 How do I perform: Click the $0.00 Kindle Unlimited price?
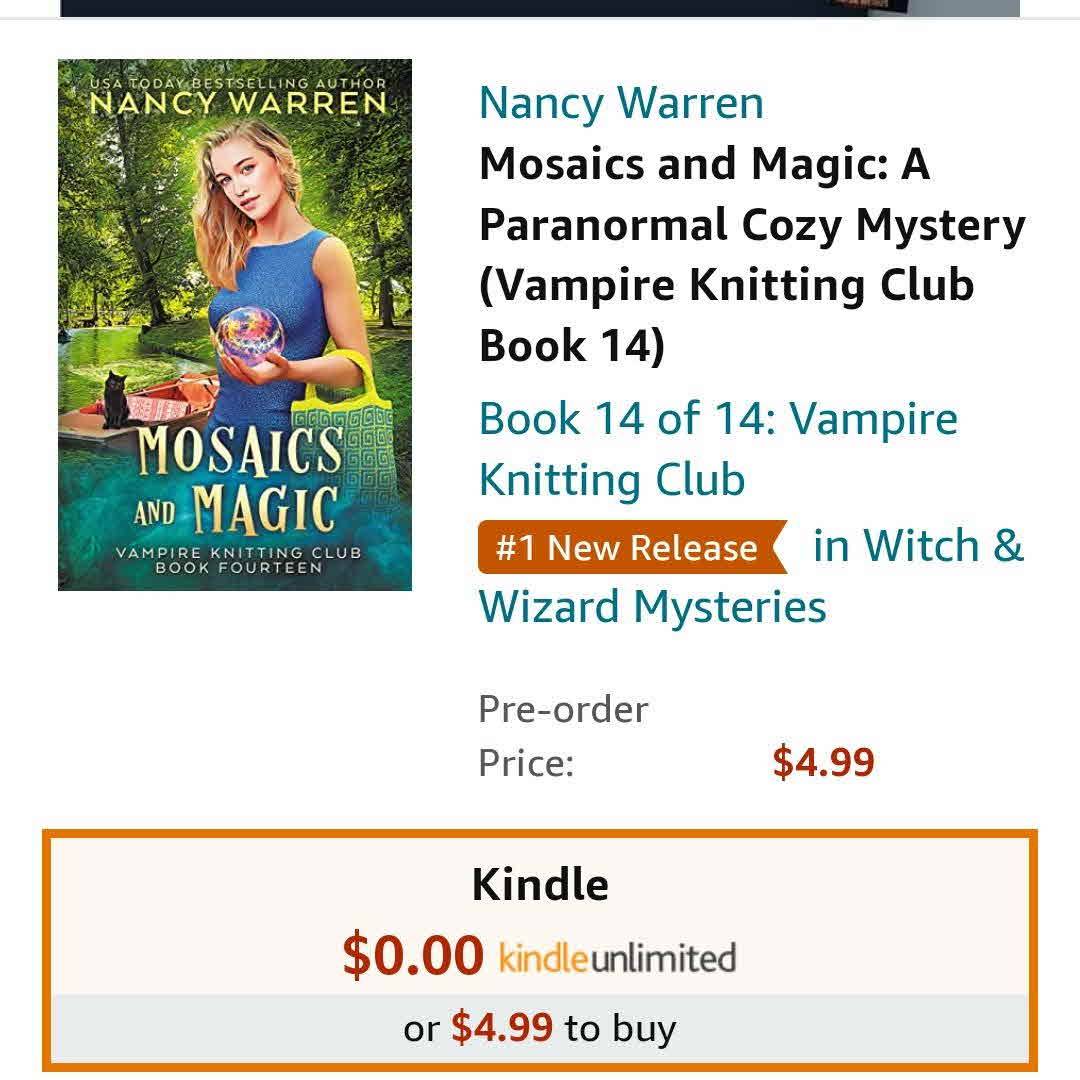coord(413,955)
